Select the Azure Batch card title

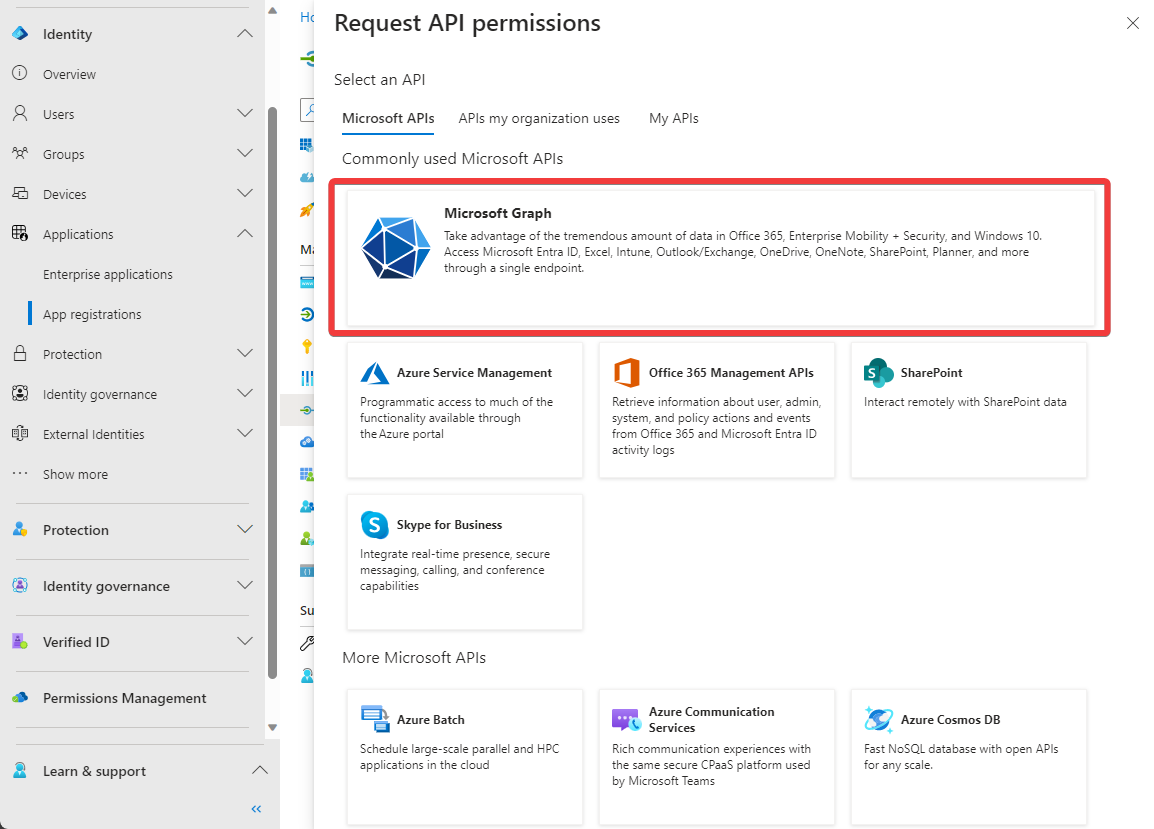[x=431, y=719]
